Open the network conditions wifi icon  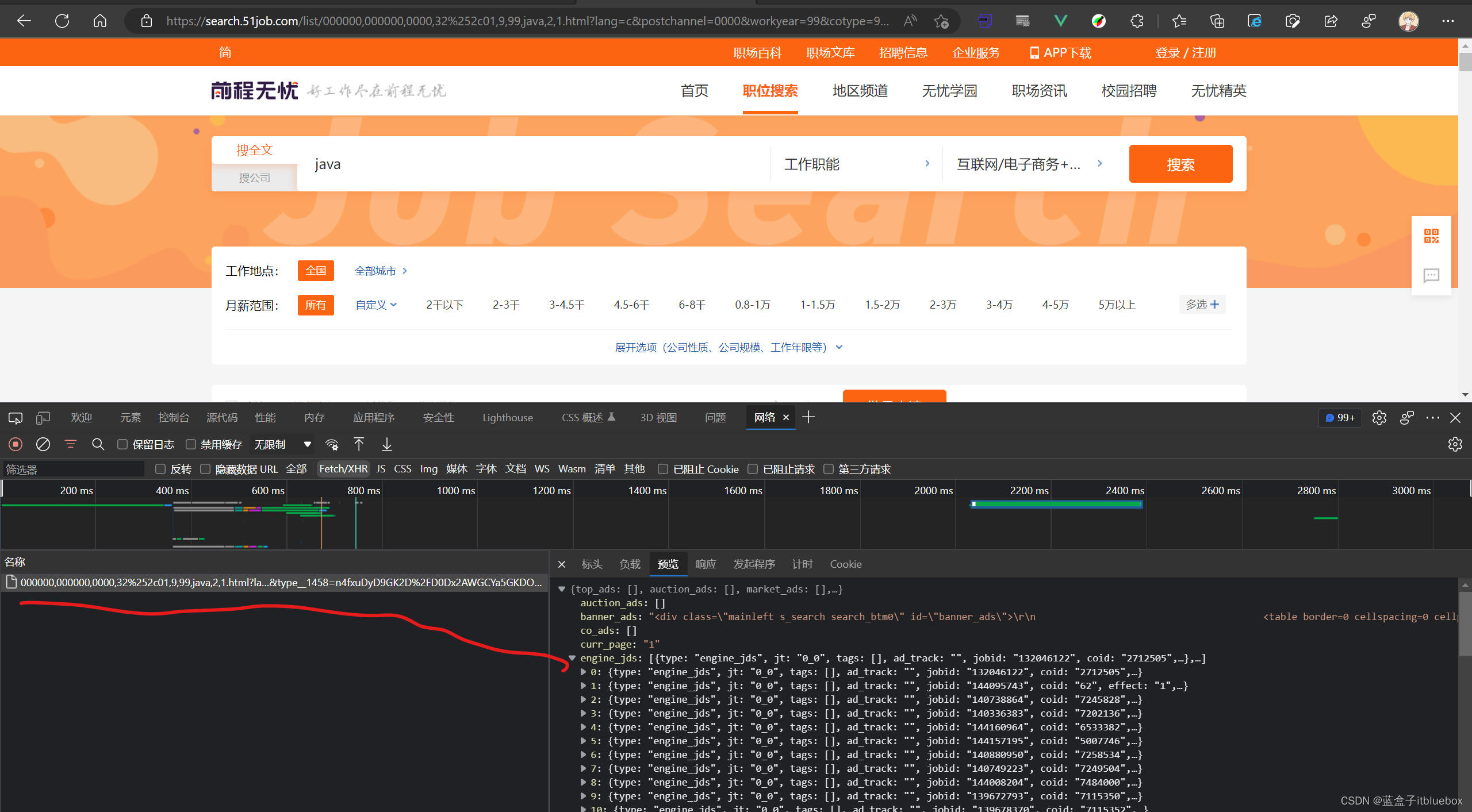point(332,444)
